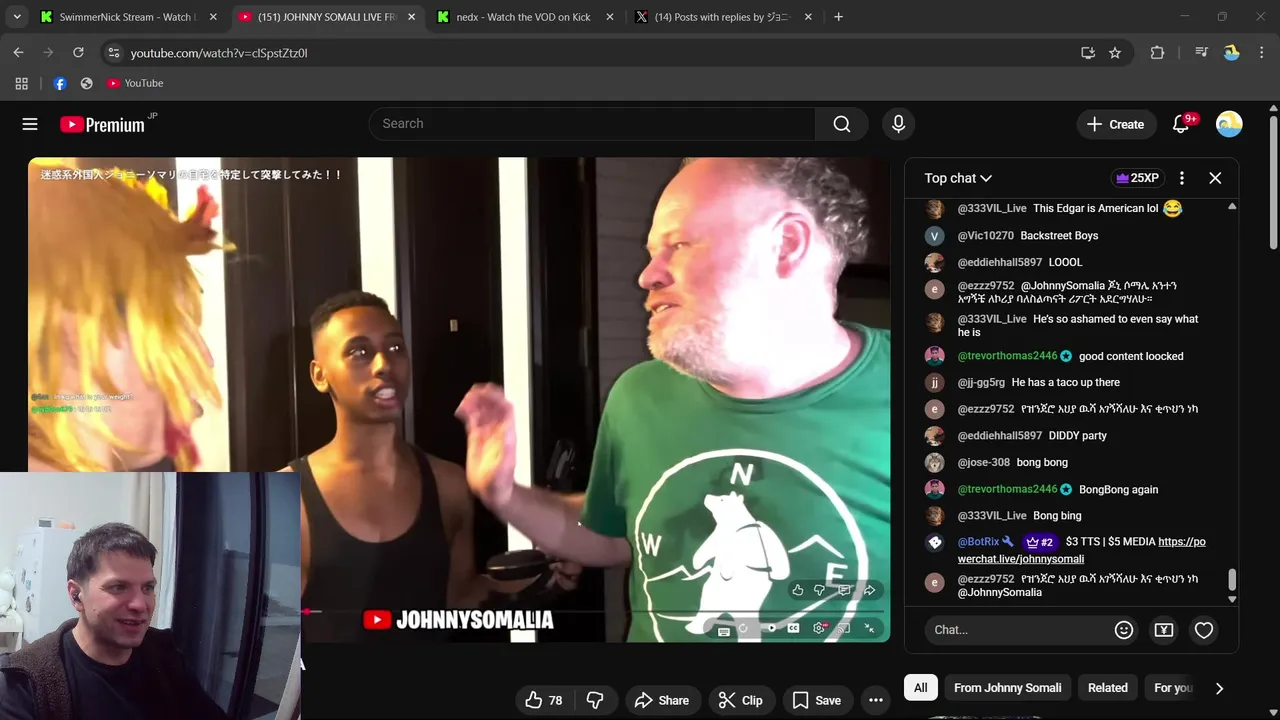Open the bookmarks bar apps grid
This screenshot has height=720, width=1280.
[22, 83]
